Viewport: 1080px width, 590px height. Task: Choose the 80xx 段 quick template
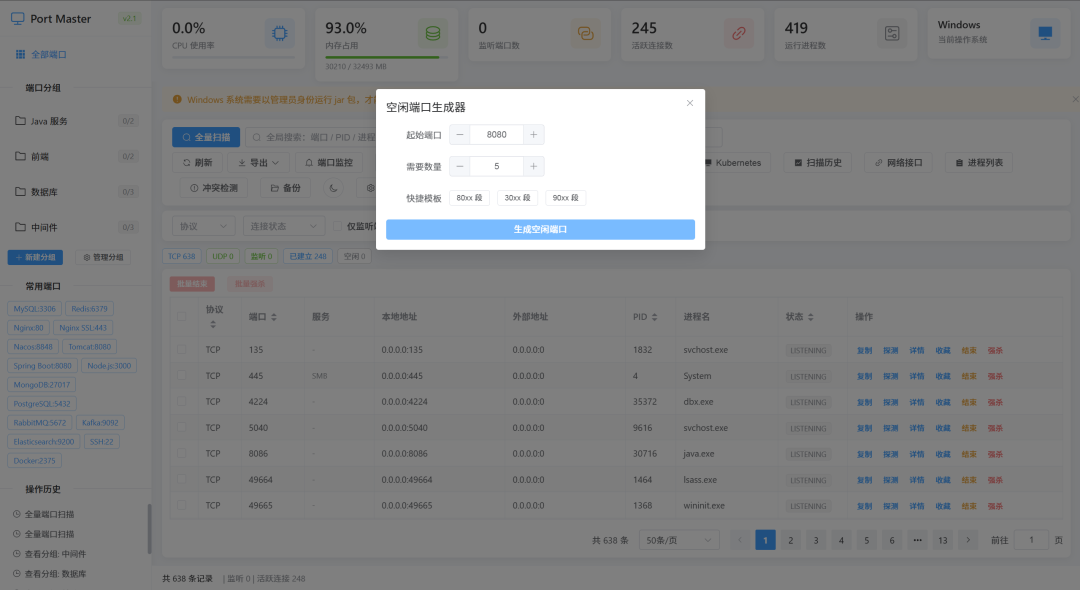(469, 198)
